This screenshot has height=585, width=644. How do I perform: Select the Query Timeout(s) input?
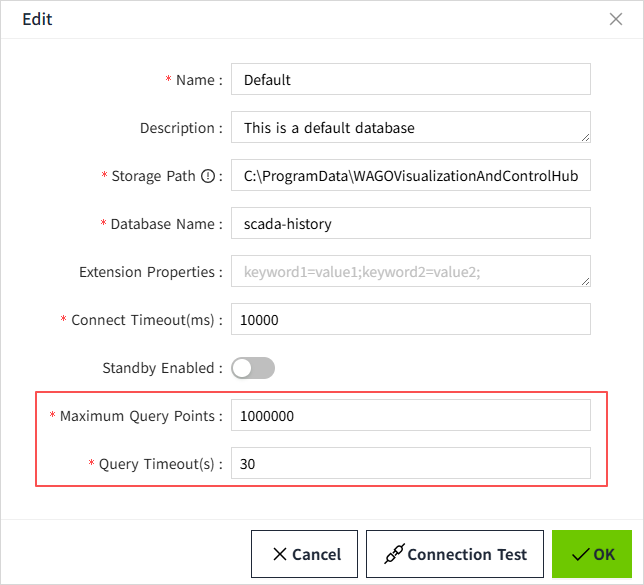[x=410, y=464]
